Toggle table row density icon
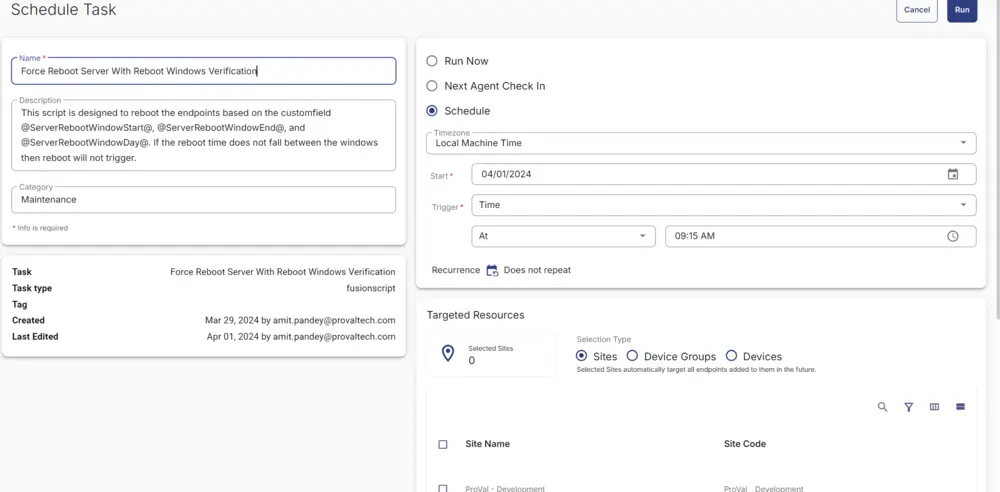Screen dimensions: 1000x492 [960, 406]
